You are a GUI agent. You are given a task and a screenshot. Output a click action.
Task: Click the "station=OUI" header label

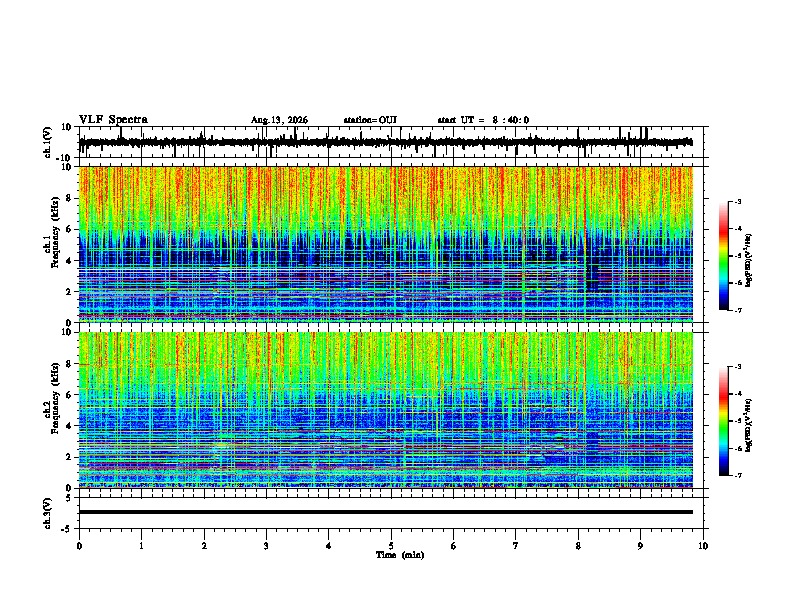pyautogui.click(x=370, y=120)
